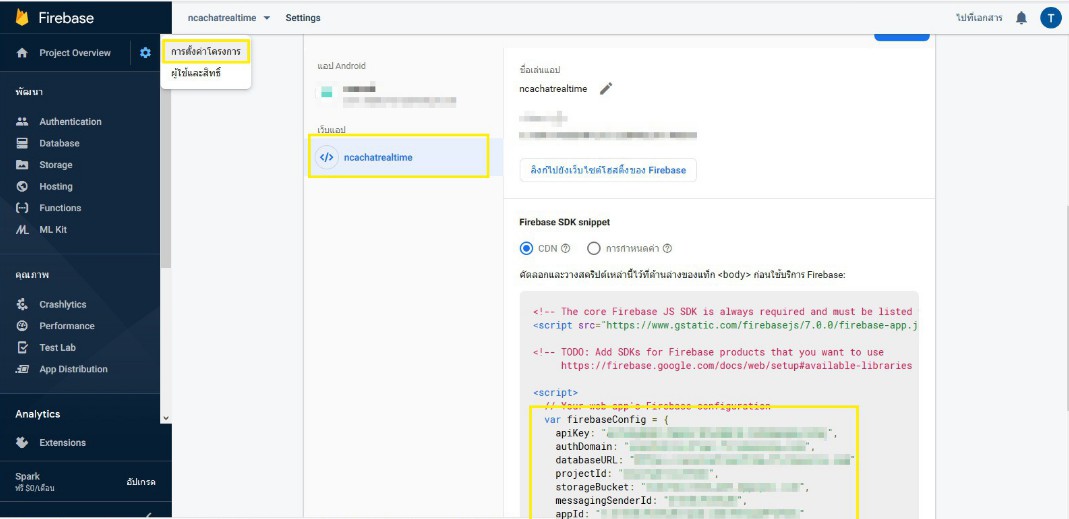Click the Functions brackets icon
Screen dimensions: 1069x519
(x=22, y=208)
